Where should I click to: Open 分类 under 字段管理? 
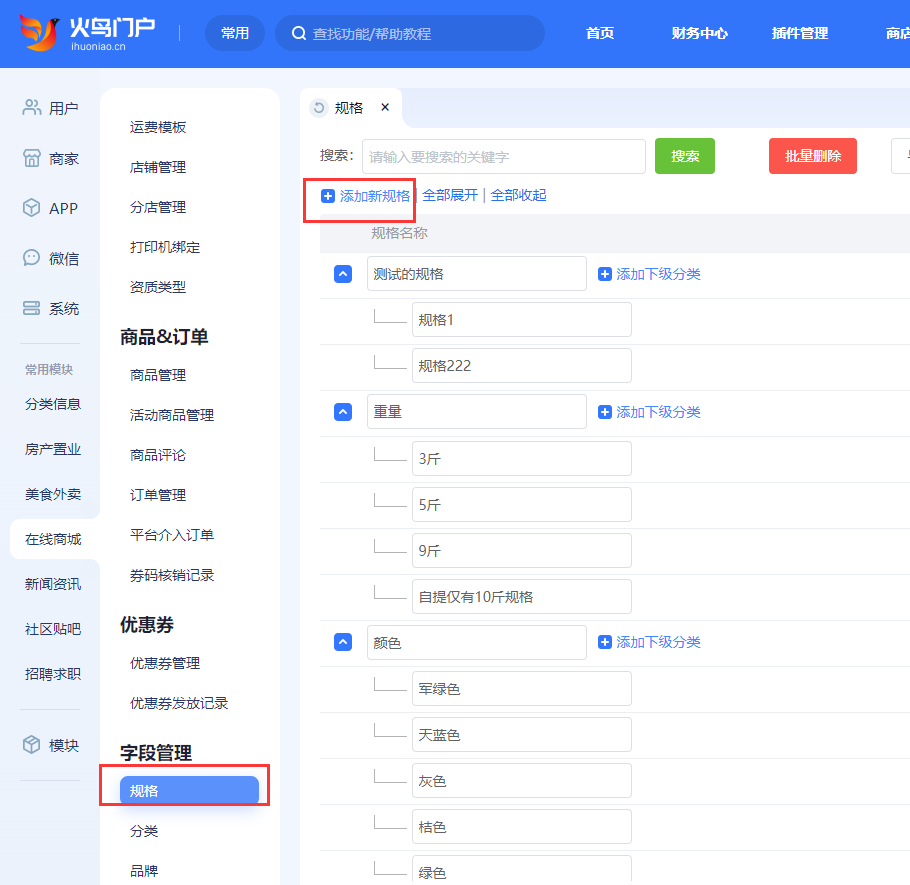[x=144, y=831]
